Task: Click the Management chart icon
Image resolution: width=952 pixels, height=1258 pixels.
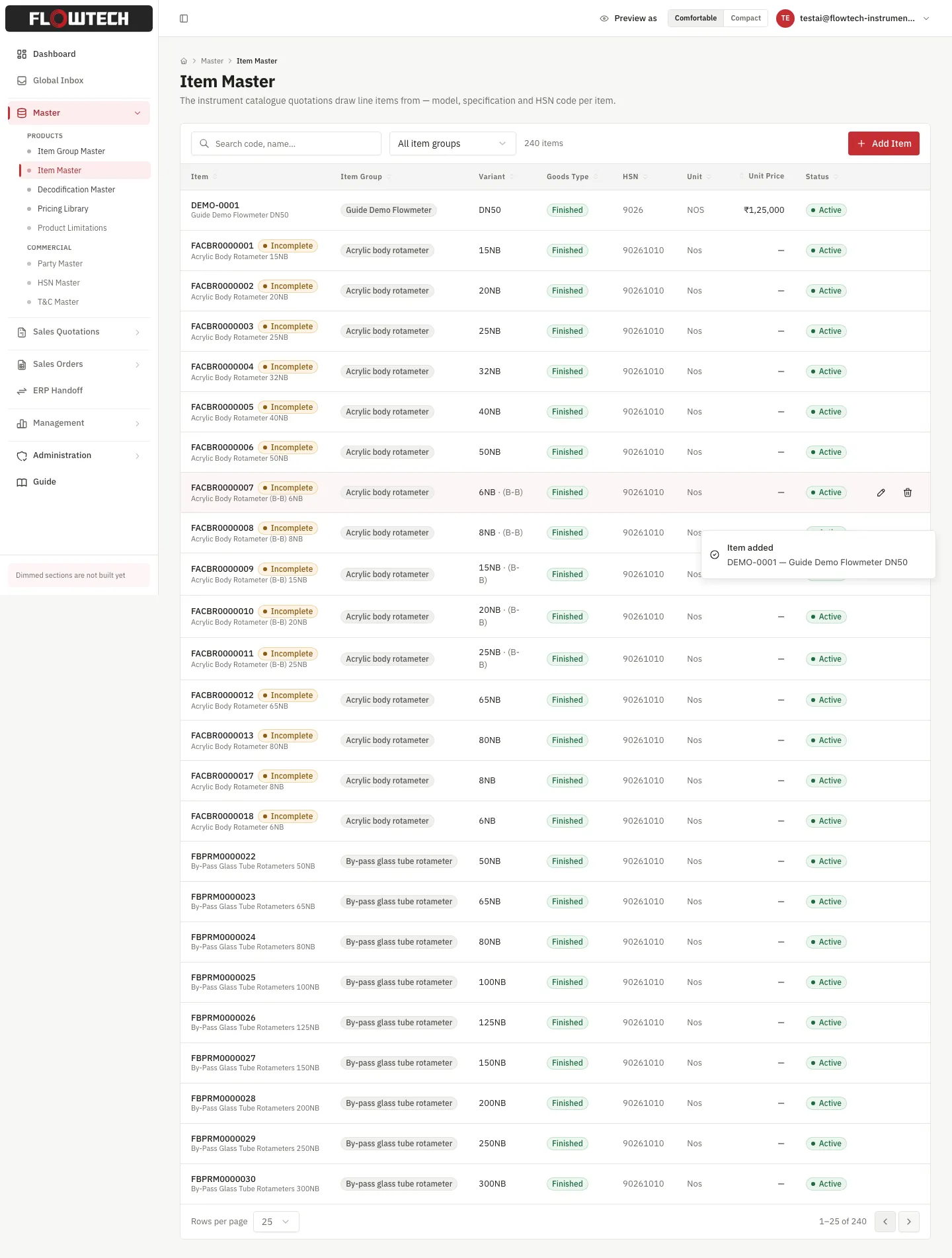Action: click(22, 423)
